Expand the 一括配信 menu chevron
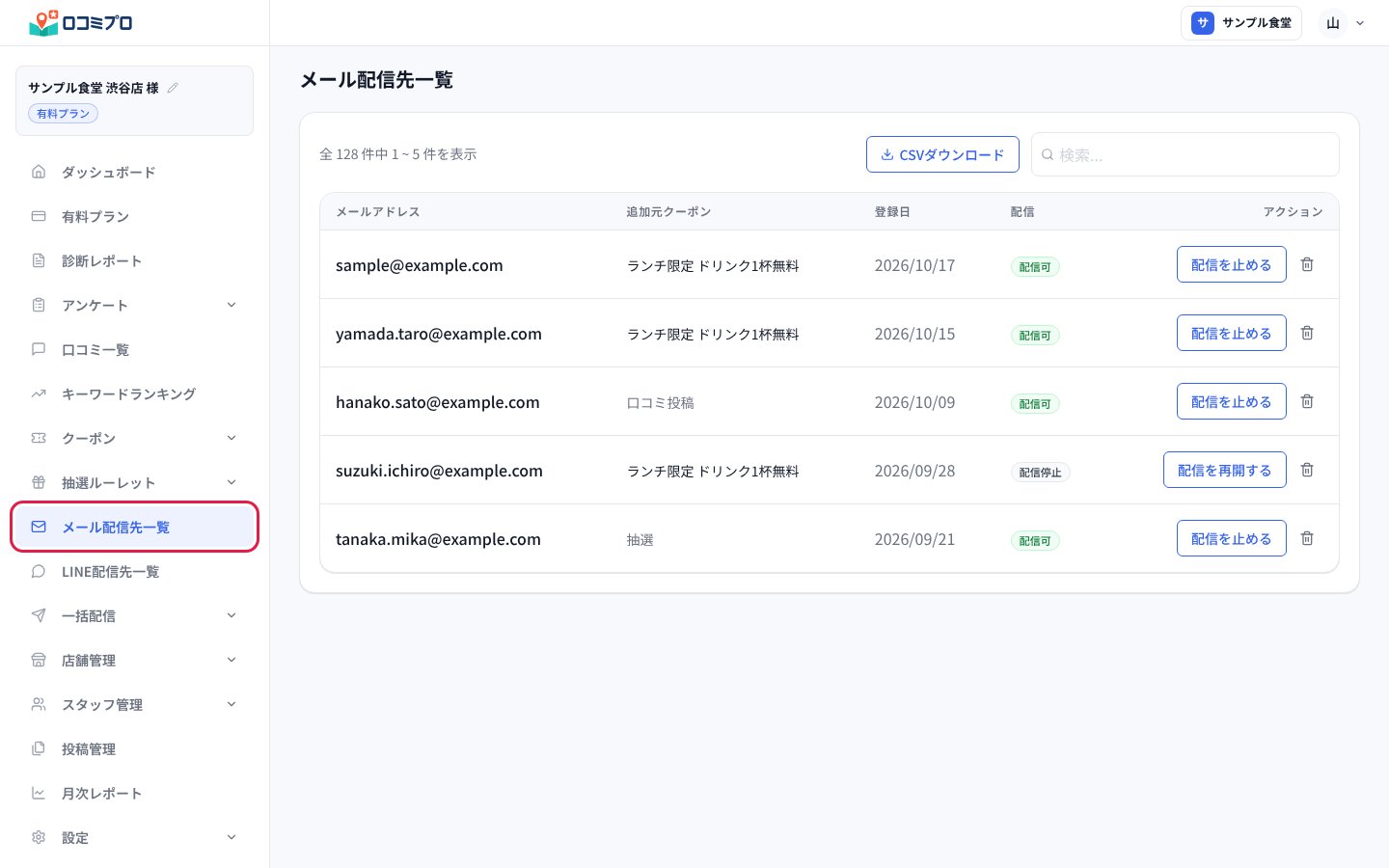 [x=231, y=615]
